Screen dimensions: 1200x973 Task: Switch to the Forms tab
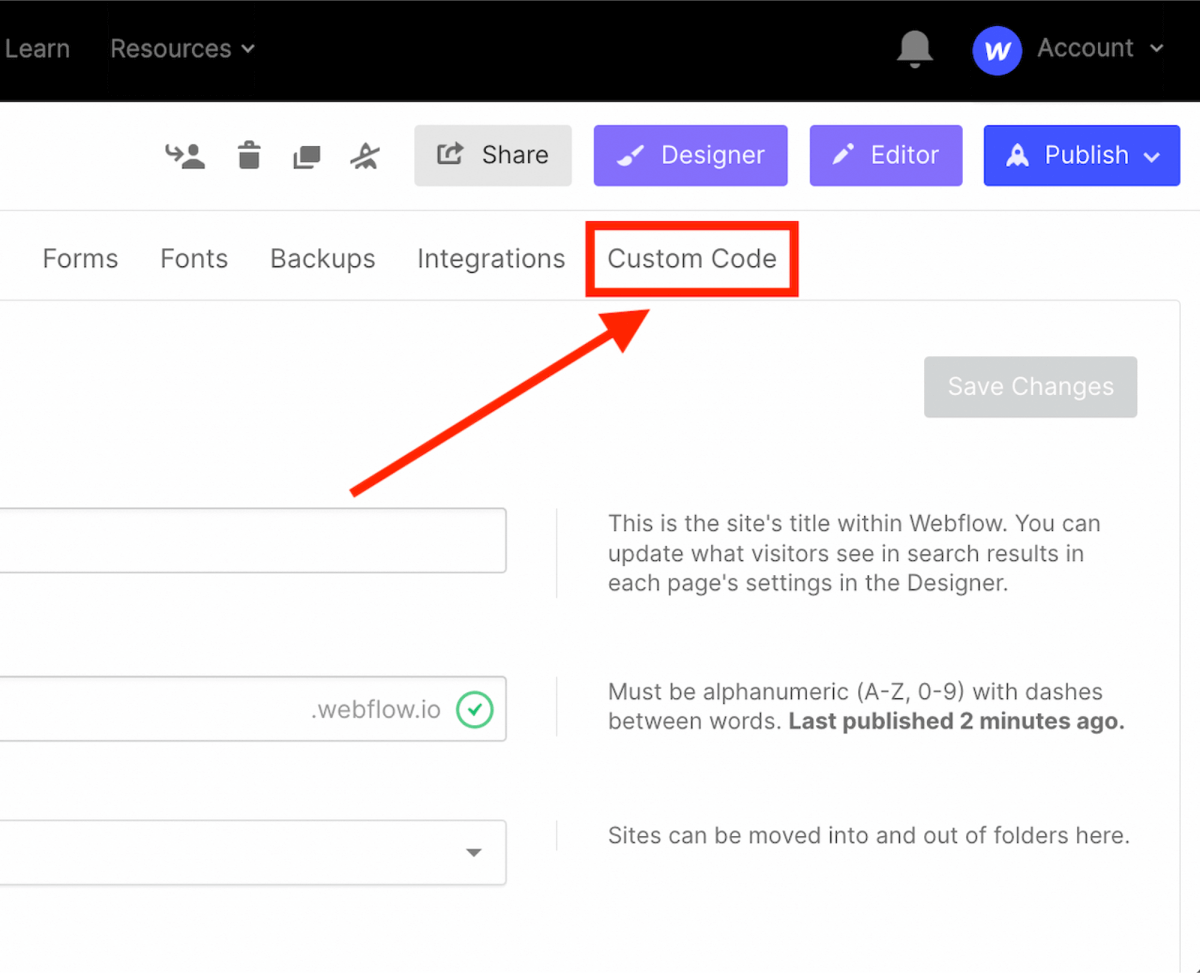coord(80,259)
